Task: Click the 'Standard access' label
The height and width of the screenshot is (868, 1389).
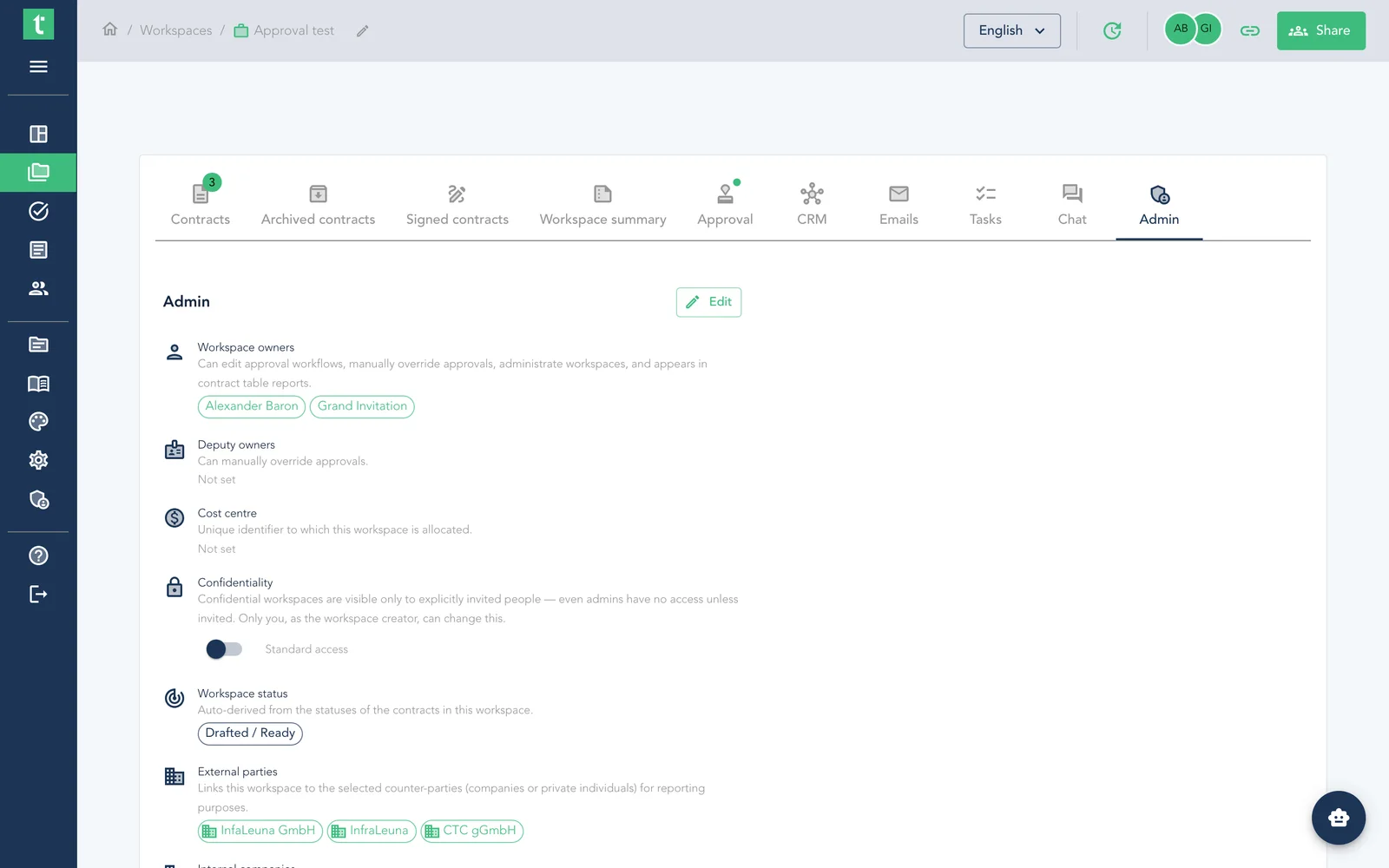Action: click(x=306, y=649)
